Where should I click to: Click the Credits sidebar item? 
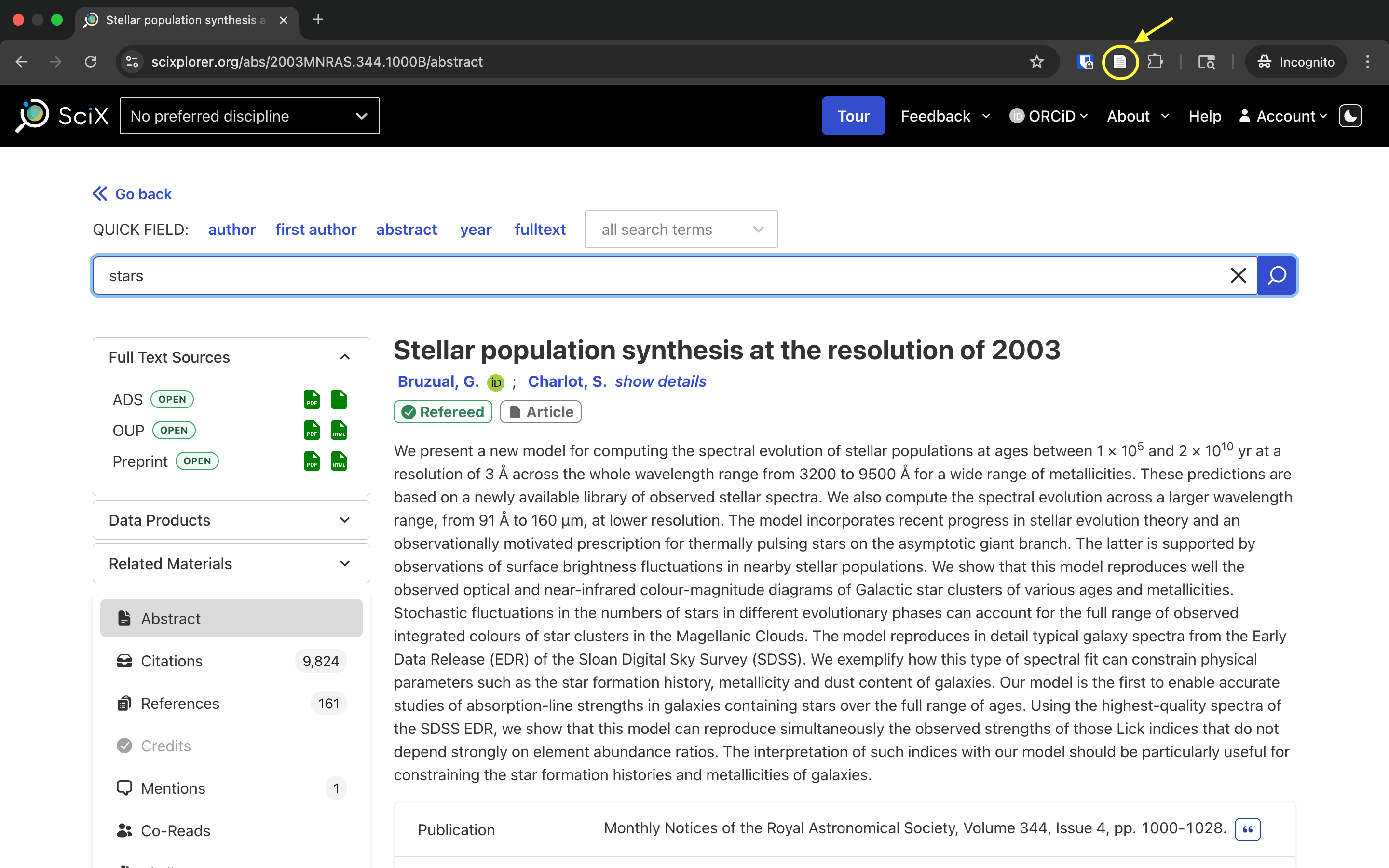click(231, 746)
